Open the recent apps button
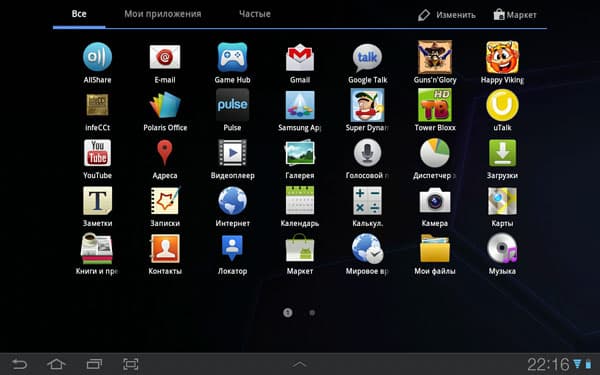600x375 pixels. coord(94,364)
